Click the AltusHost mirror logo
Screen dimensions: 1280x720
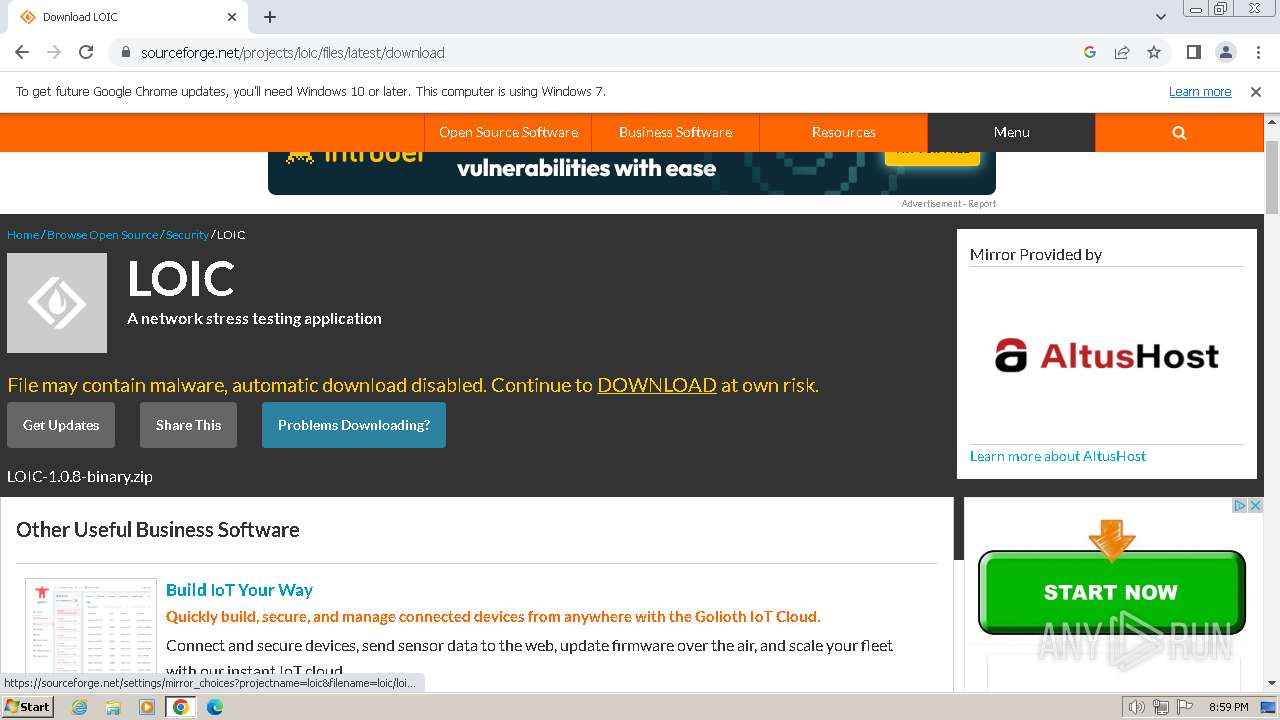(1107, 356)
